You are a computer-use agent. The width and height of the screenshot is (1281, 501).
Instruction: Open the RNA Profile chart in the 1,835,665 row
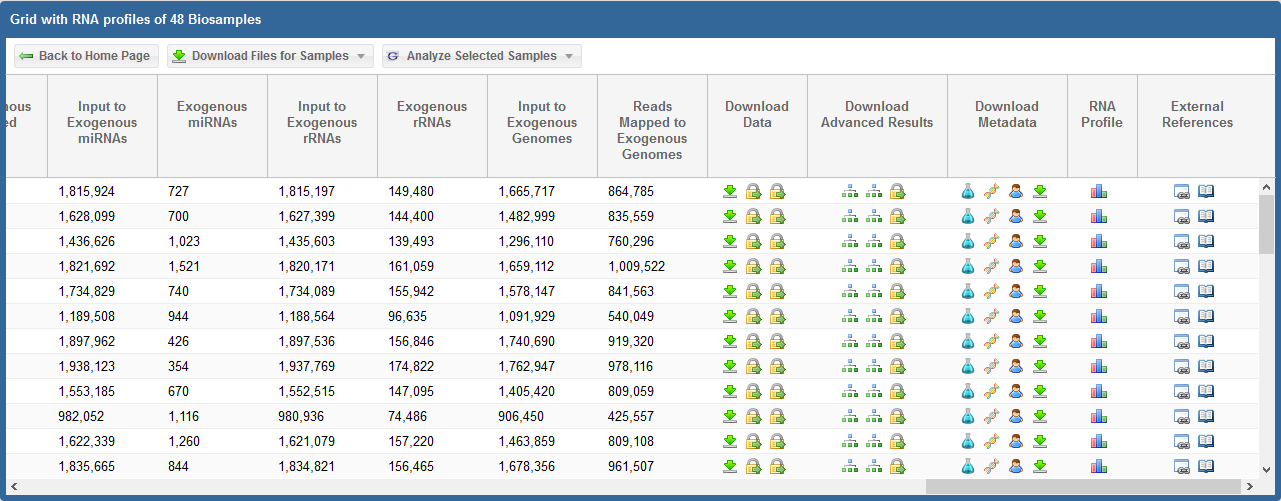pos(1099,466)
